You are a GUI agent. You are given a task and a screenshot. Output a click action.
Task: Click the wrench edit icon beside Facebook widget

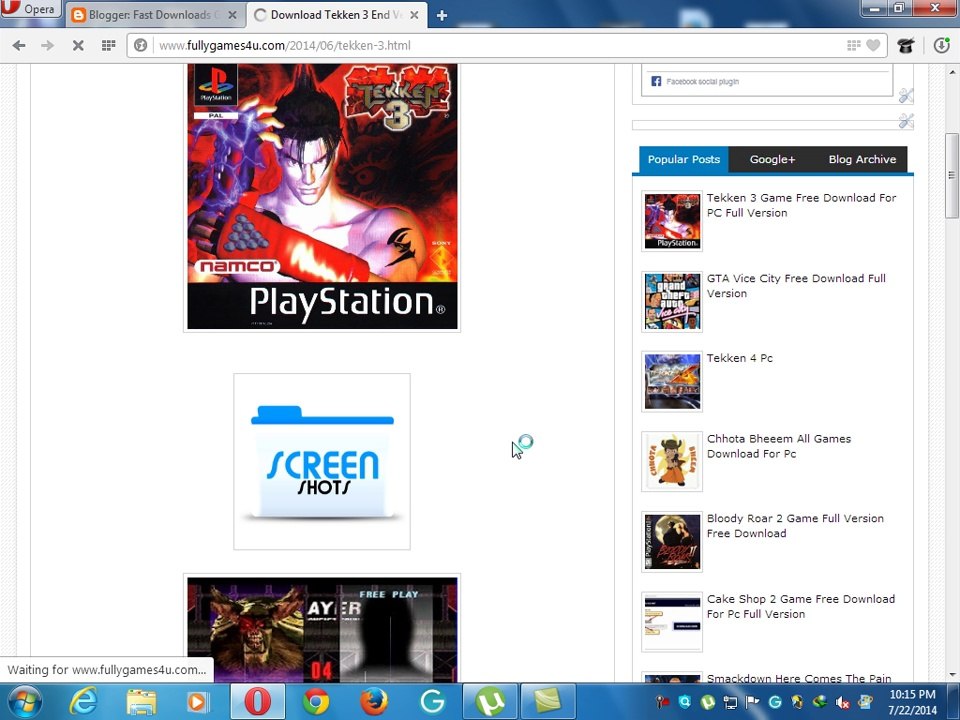coord(906,96)
